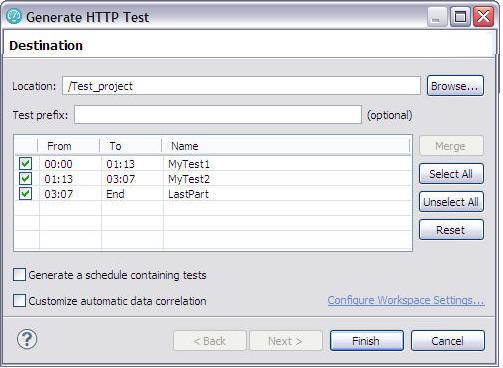Viewport: 503px width, 368px height.
Task: Cancel the Generate HTTP Test dialog
Action: tap(448, 341)
